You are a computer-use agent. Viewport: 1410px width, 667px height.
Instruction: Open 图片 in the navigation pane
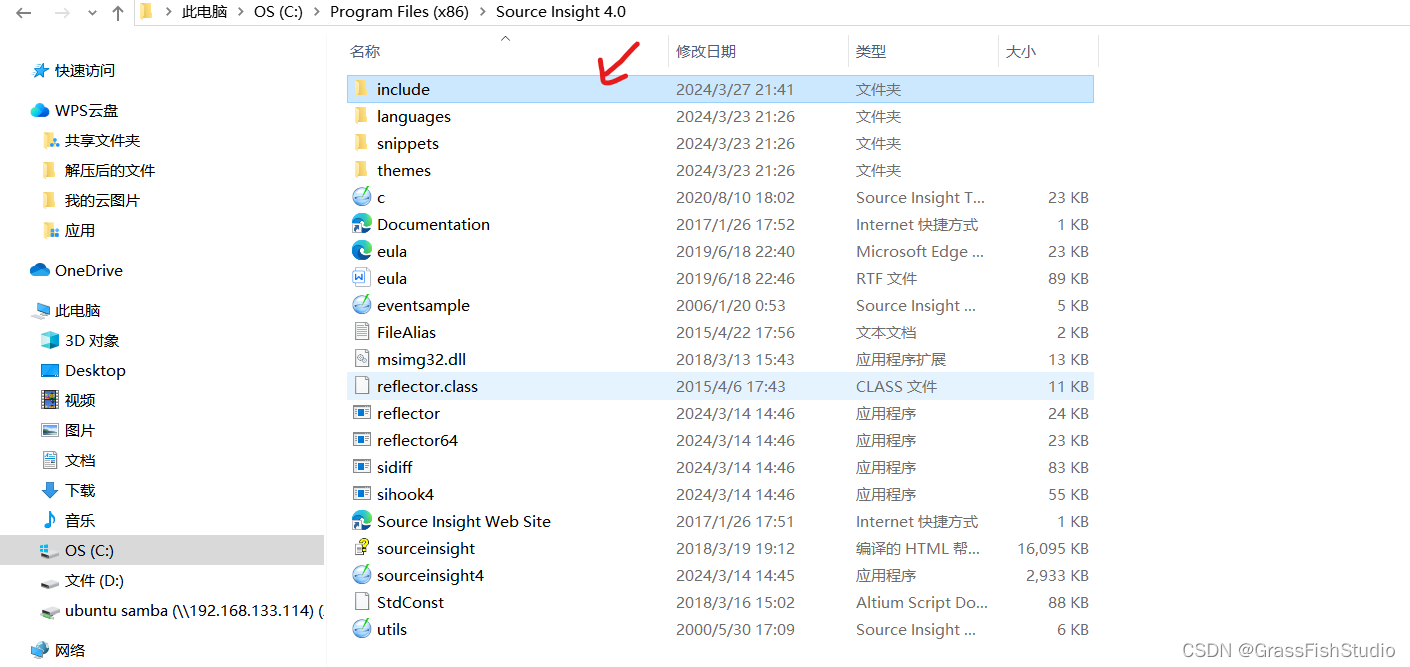click(80, 430)
